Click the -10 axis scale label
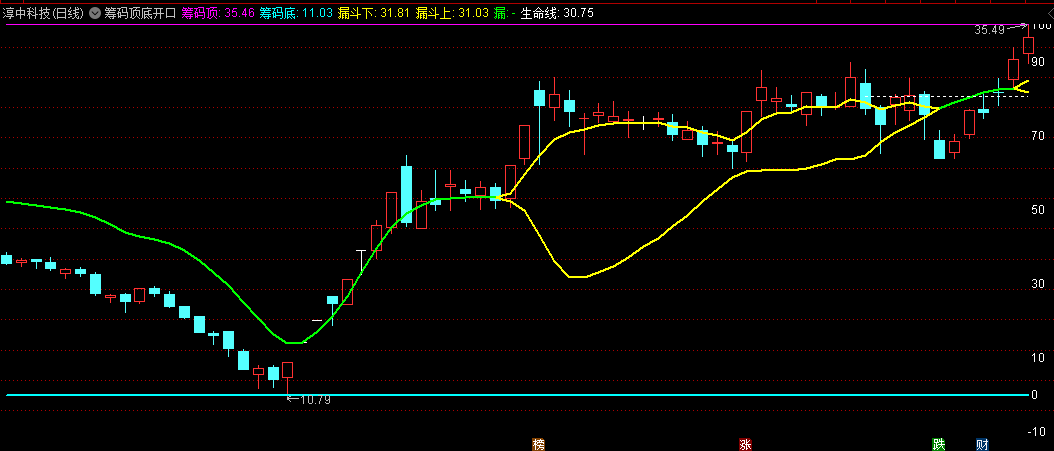The height and width of the screenshot is (451, 1054). 1036,432
